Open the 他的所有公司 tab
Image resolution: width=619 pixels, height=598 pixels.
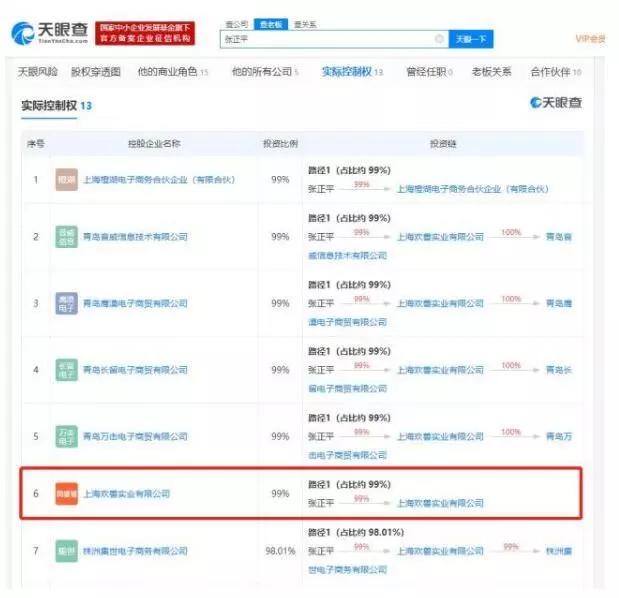pyautogui.click(x=265, y=72)
